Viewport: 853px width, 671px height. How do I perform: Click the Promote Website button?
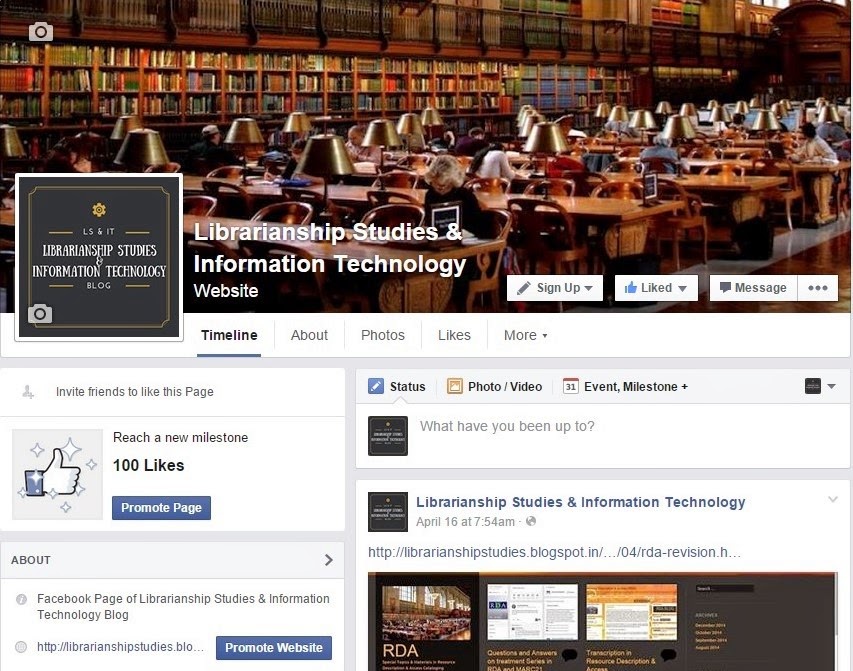tap(274, 648)
